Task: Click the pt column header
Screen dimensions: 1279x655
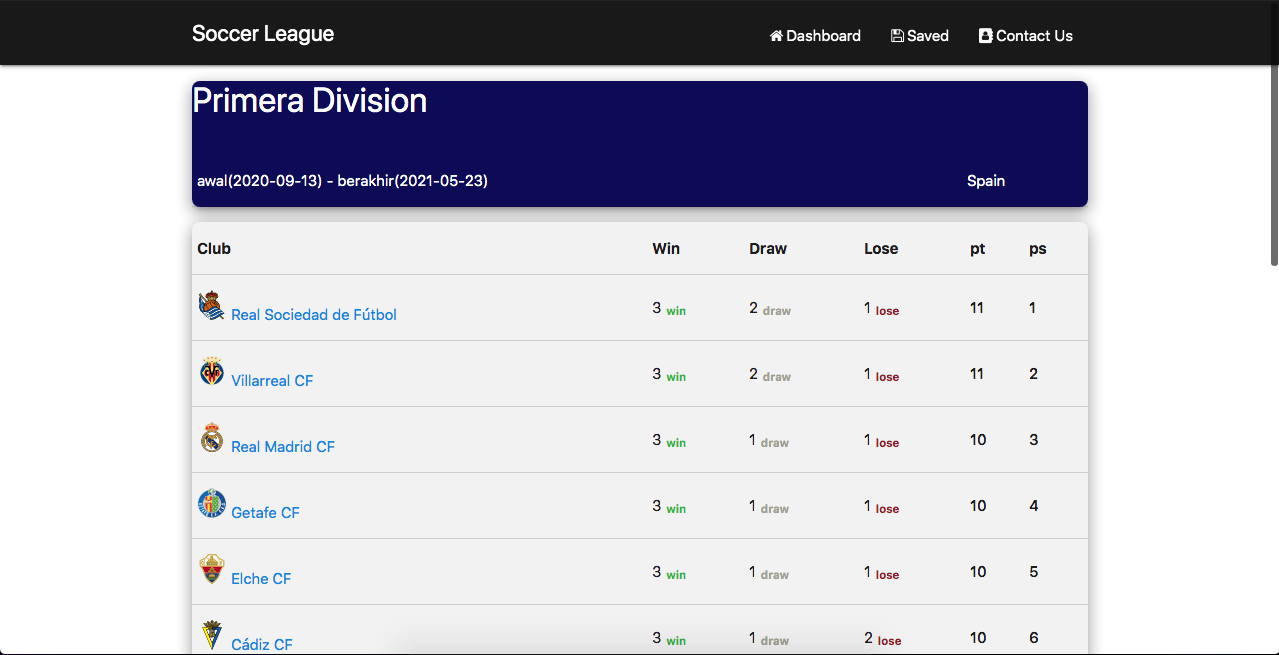Action: (978, 249)
